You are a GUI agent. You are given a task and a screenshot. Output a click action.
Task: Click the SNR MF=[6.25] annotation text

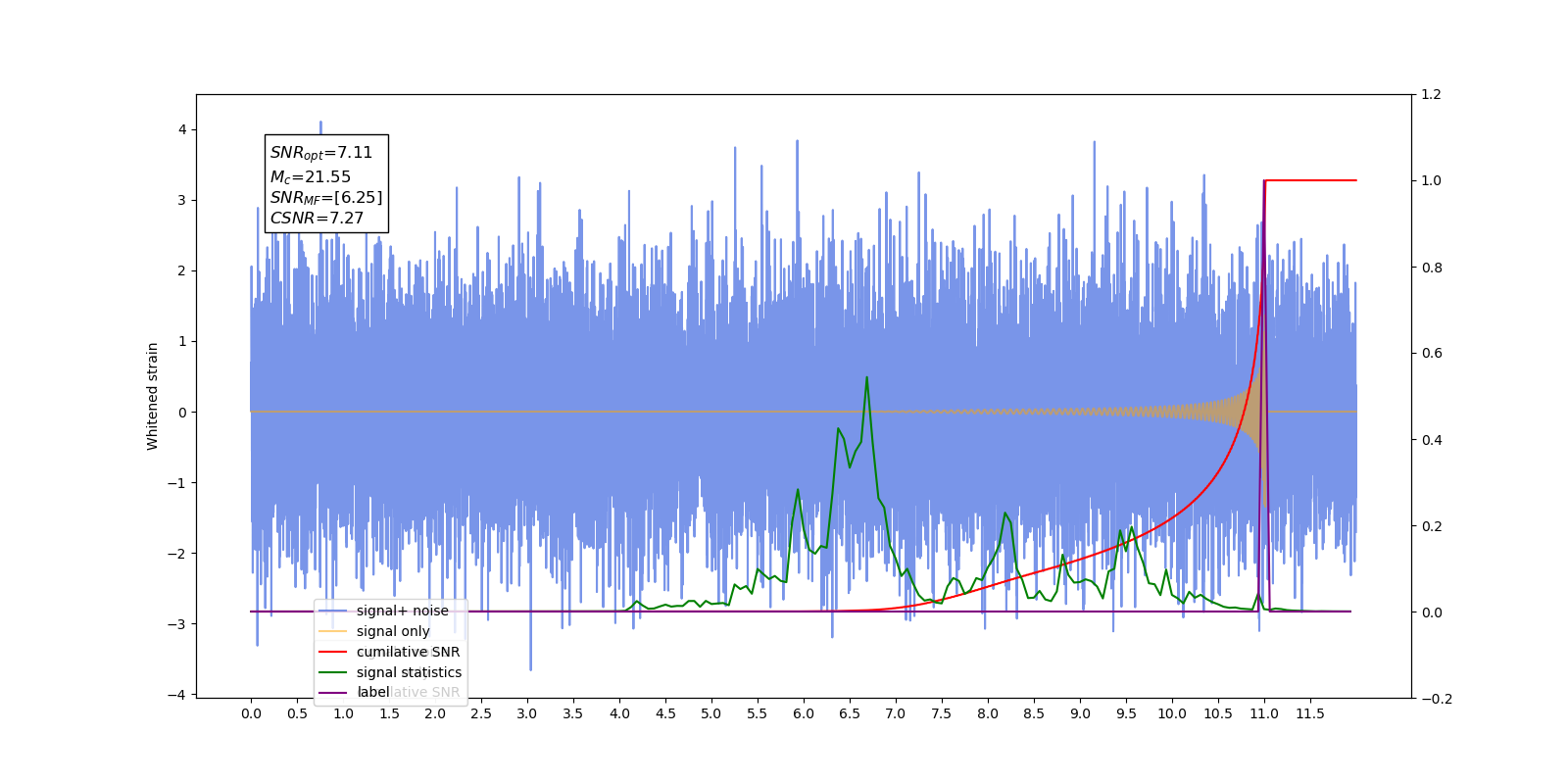point(326,198)
